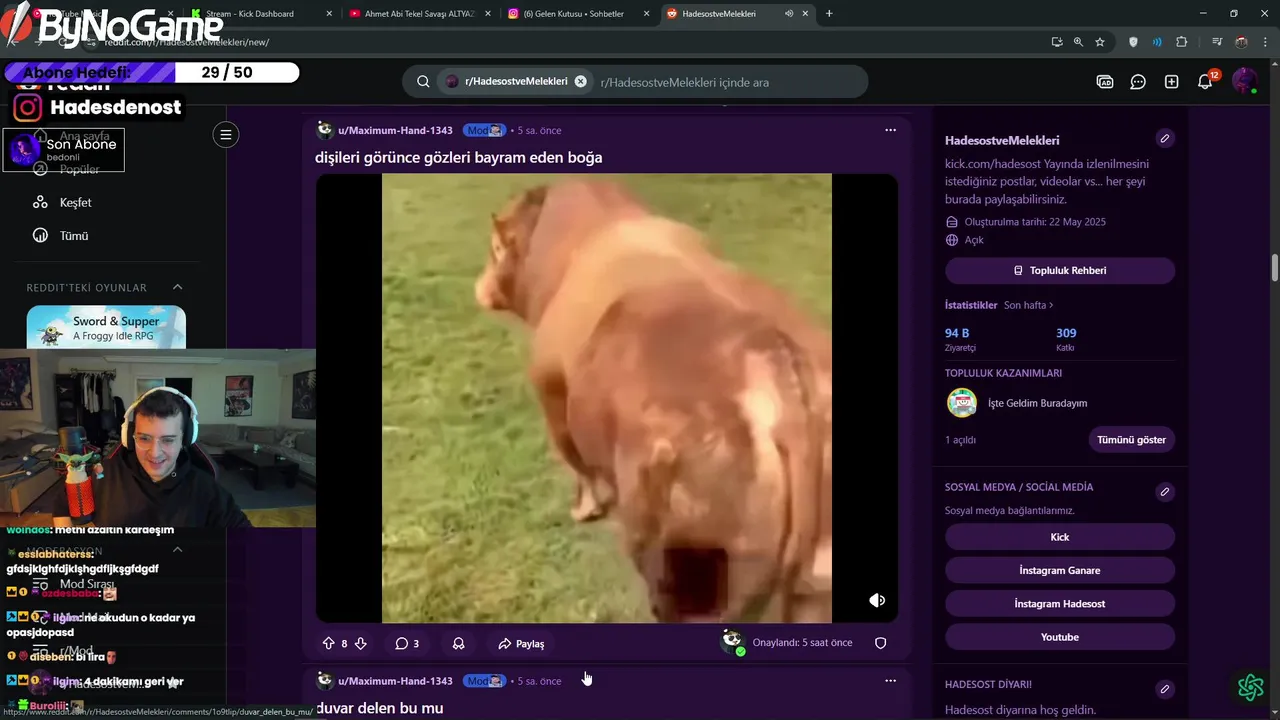Screen dimensions: 1280x720
Task: Open the İnstagram Ganare link
Action: (1060, 570)
